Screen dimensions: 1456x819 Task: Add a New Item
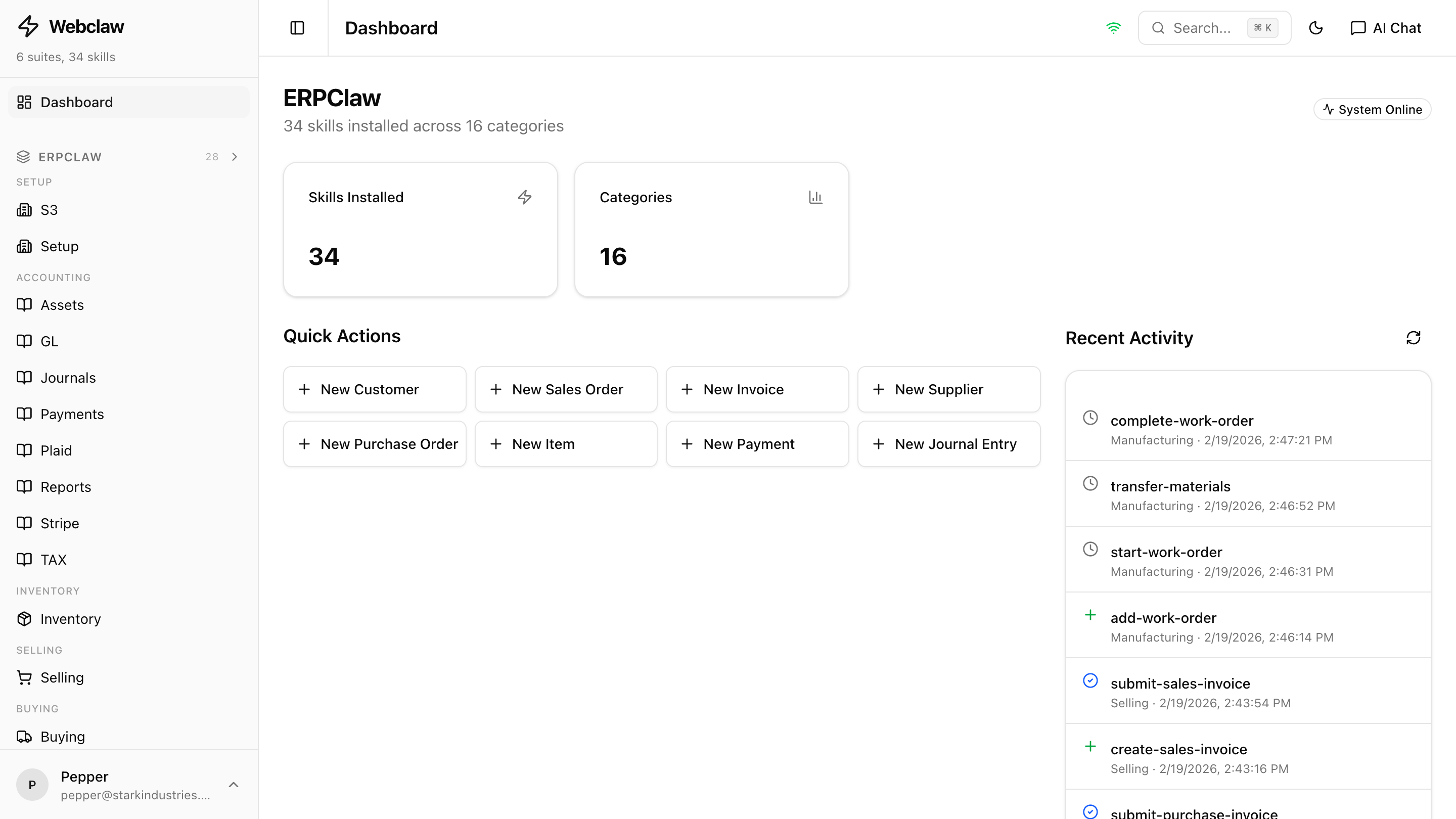(566, 444)
